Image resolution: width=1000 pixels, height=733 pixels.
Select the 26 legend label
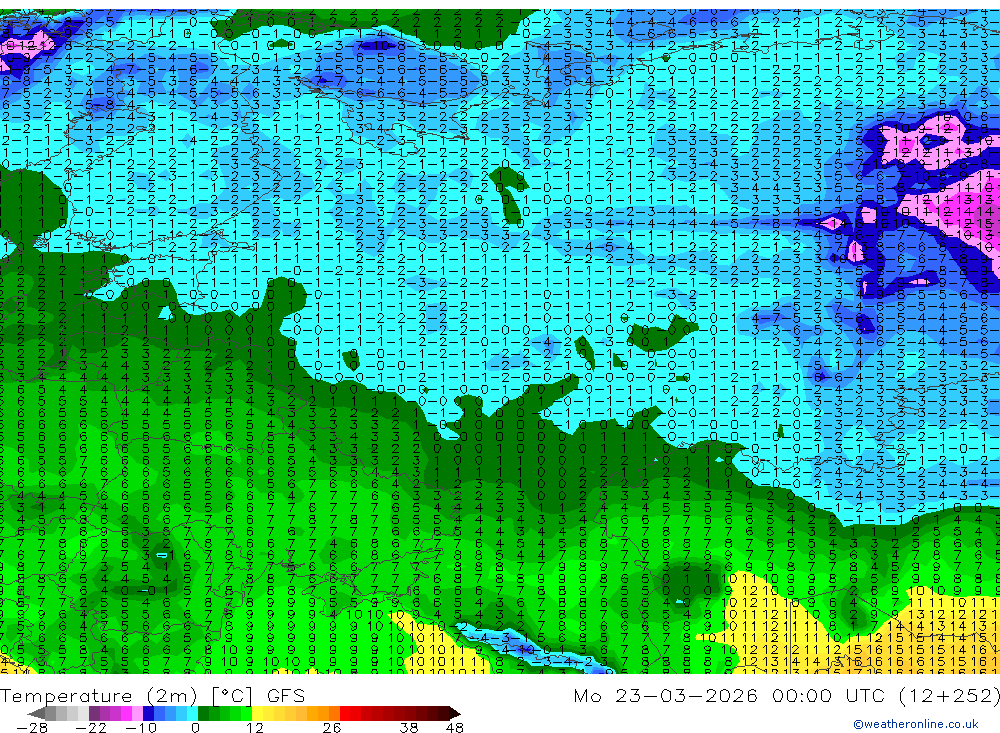[x=332, y=727]
